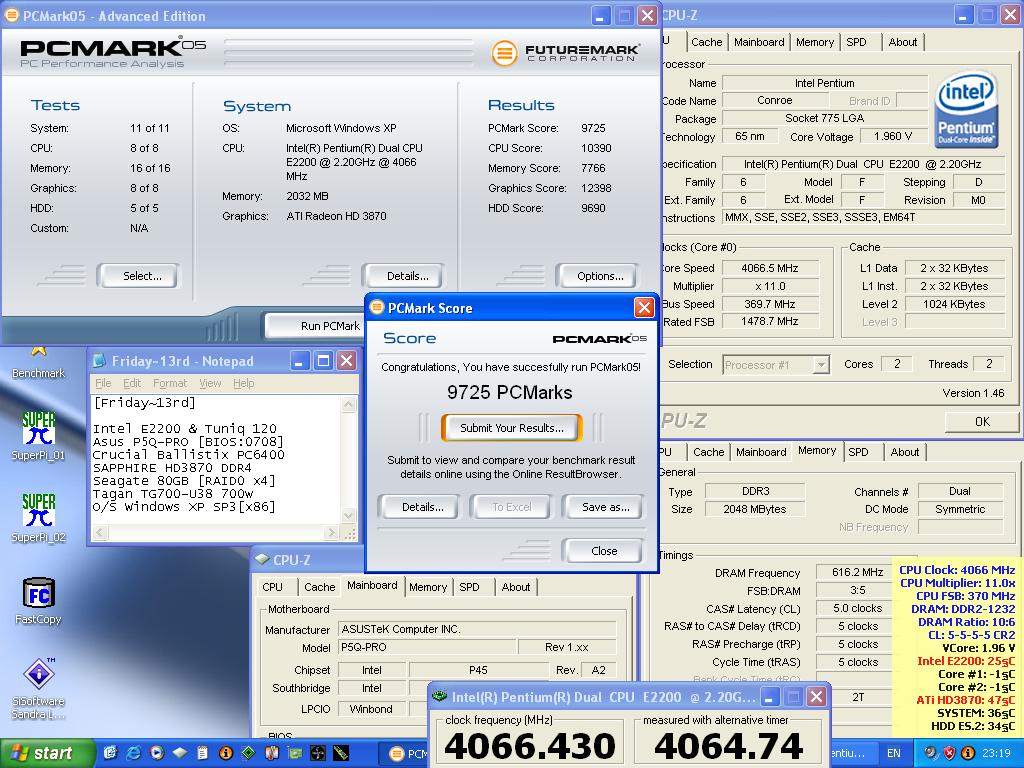Click the Futuremark Corporation logo
Screen dimensions: 1024x768
point(566,52)
